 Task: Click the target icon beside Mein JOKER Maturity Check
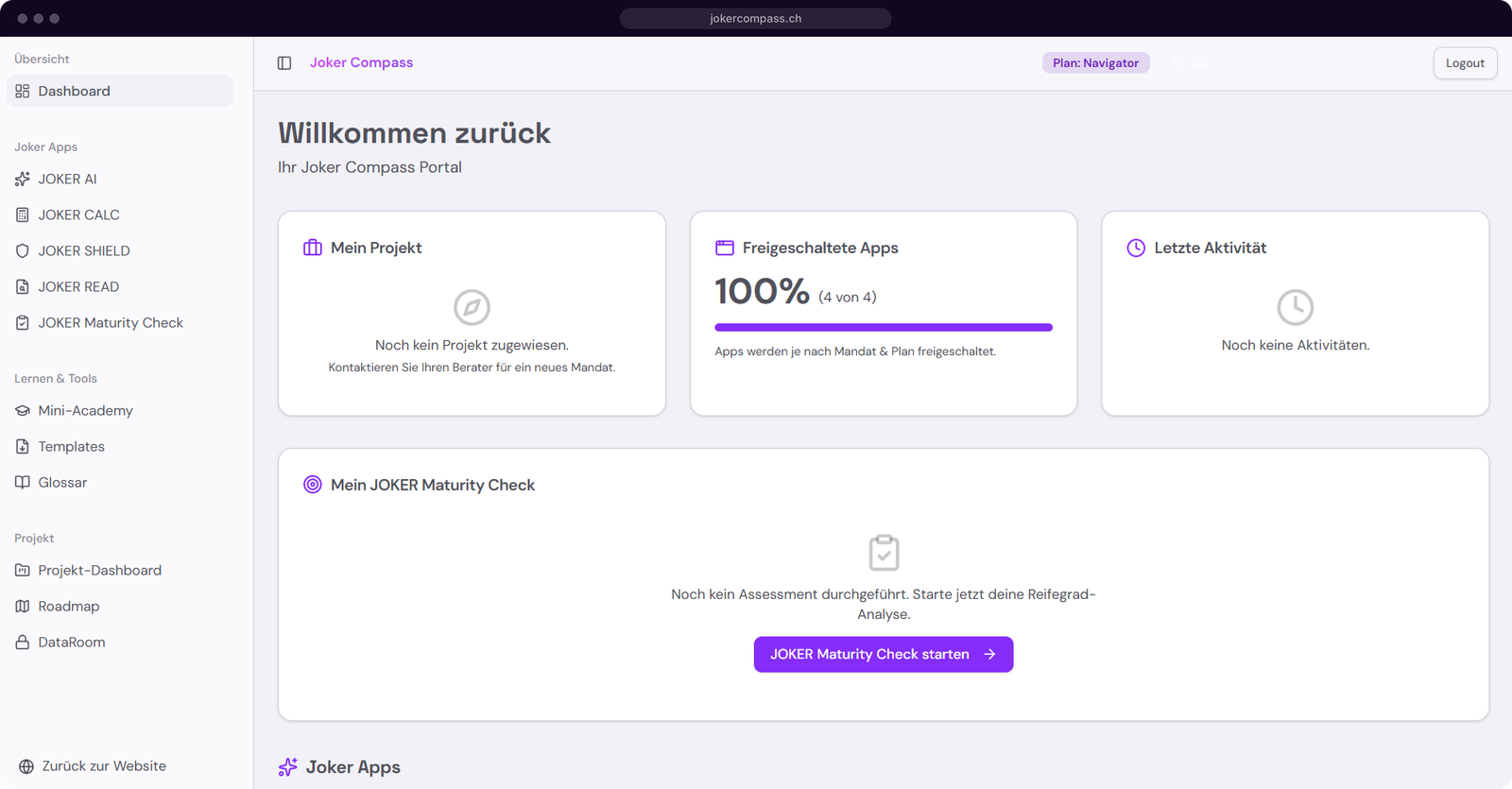pos(313,485)
